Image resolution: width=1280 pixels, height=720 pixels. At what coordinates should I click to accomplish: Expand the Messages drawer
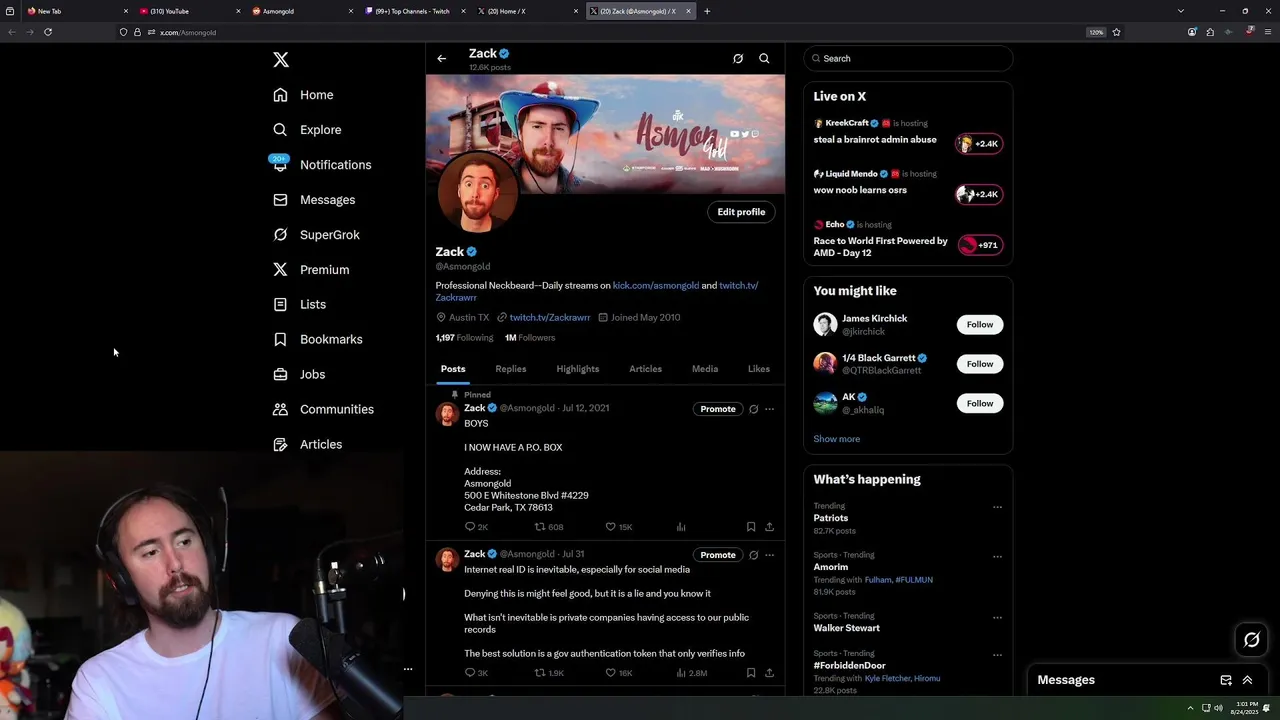pyautogui.click(x=1247, y=680)
